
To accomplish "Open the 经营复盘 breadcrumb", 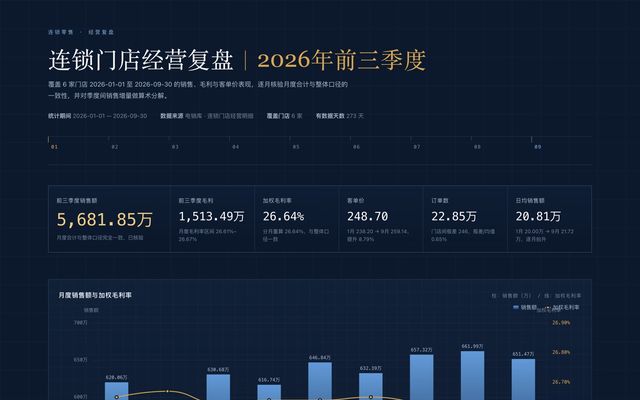I will (101, 32).
